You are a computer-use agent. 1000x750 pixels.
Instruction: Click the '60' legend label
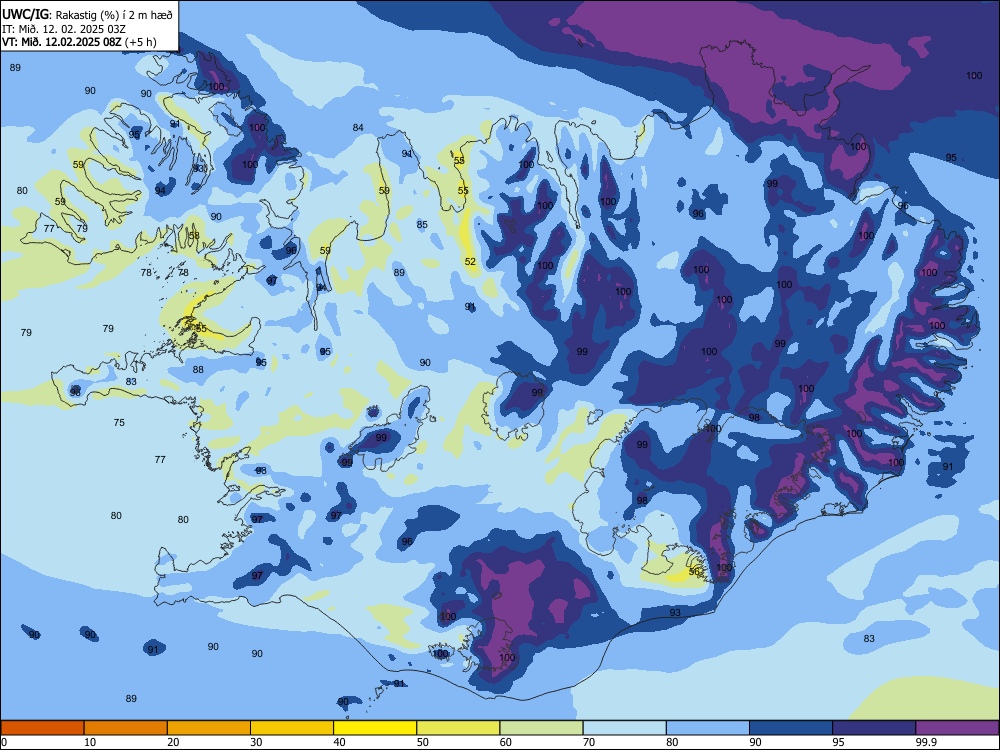(506, 742)
